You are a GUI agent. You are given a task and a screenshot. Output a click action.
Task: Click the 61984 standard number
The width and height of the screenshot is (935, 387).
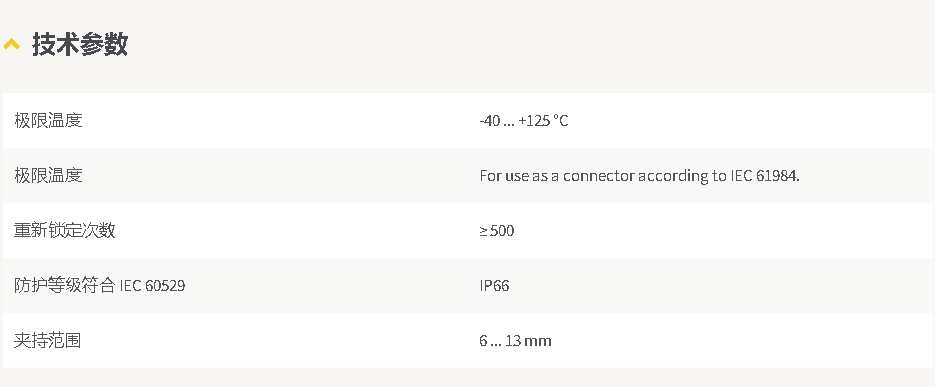point(778,175)
